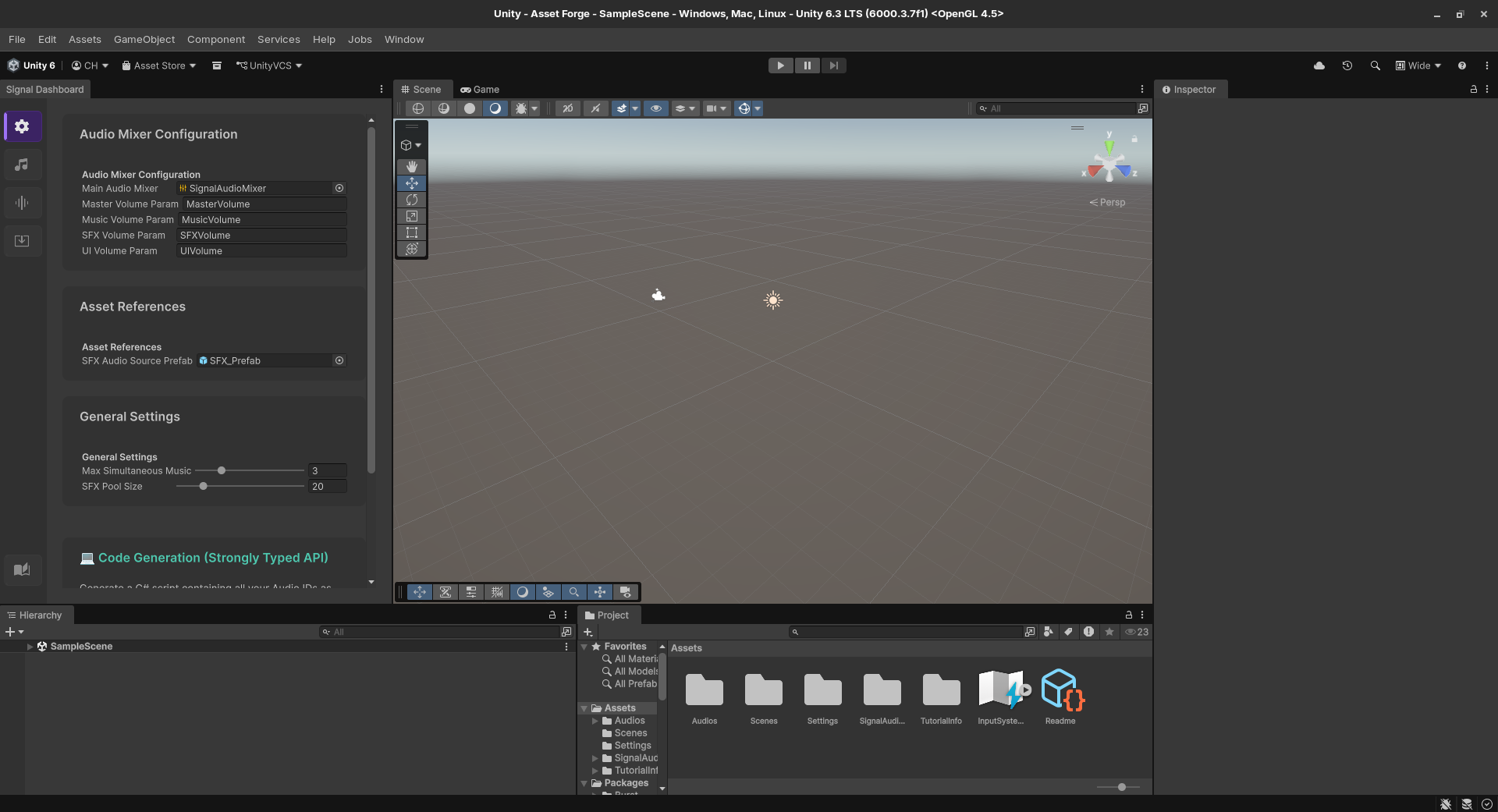Adjust the Max Simultaneous Music slider
The image size is (1498, 812).
click(x=250, y=470)
